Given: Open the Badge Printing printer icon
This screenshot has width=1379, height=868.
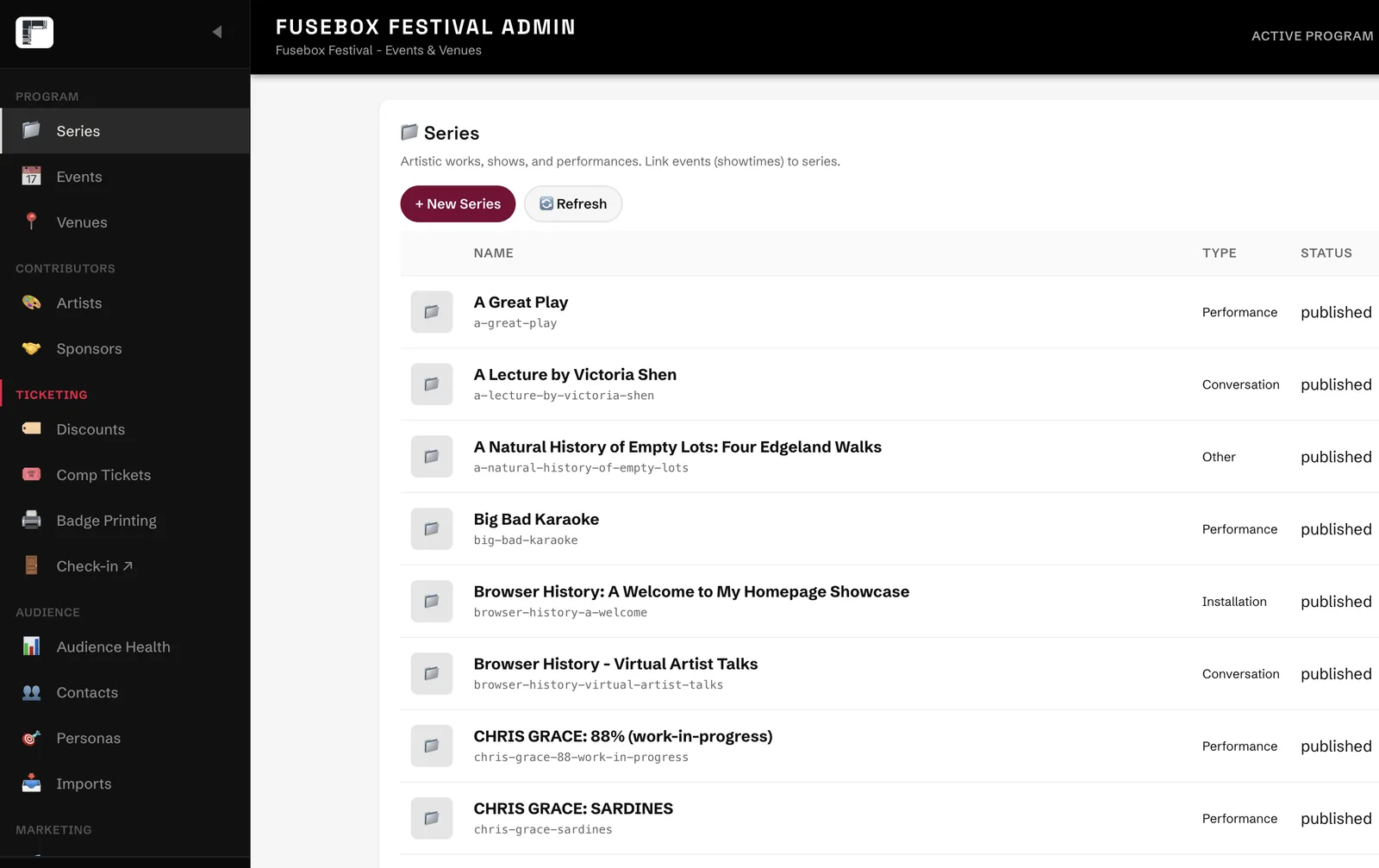Looking at the screenshot, I should 31,520.
